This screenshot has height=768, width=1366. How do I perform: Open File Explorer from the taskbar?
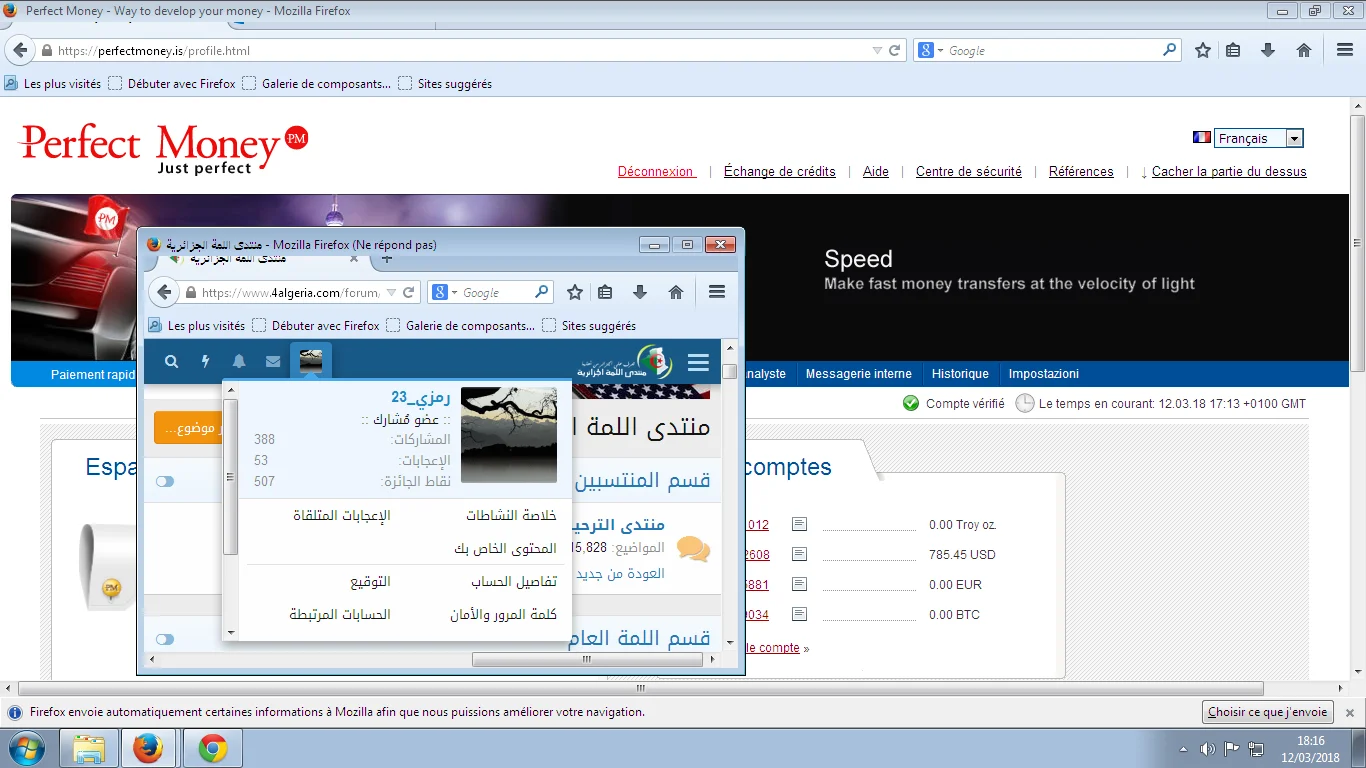click(x=89, y=748)
